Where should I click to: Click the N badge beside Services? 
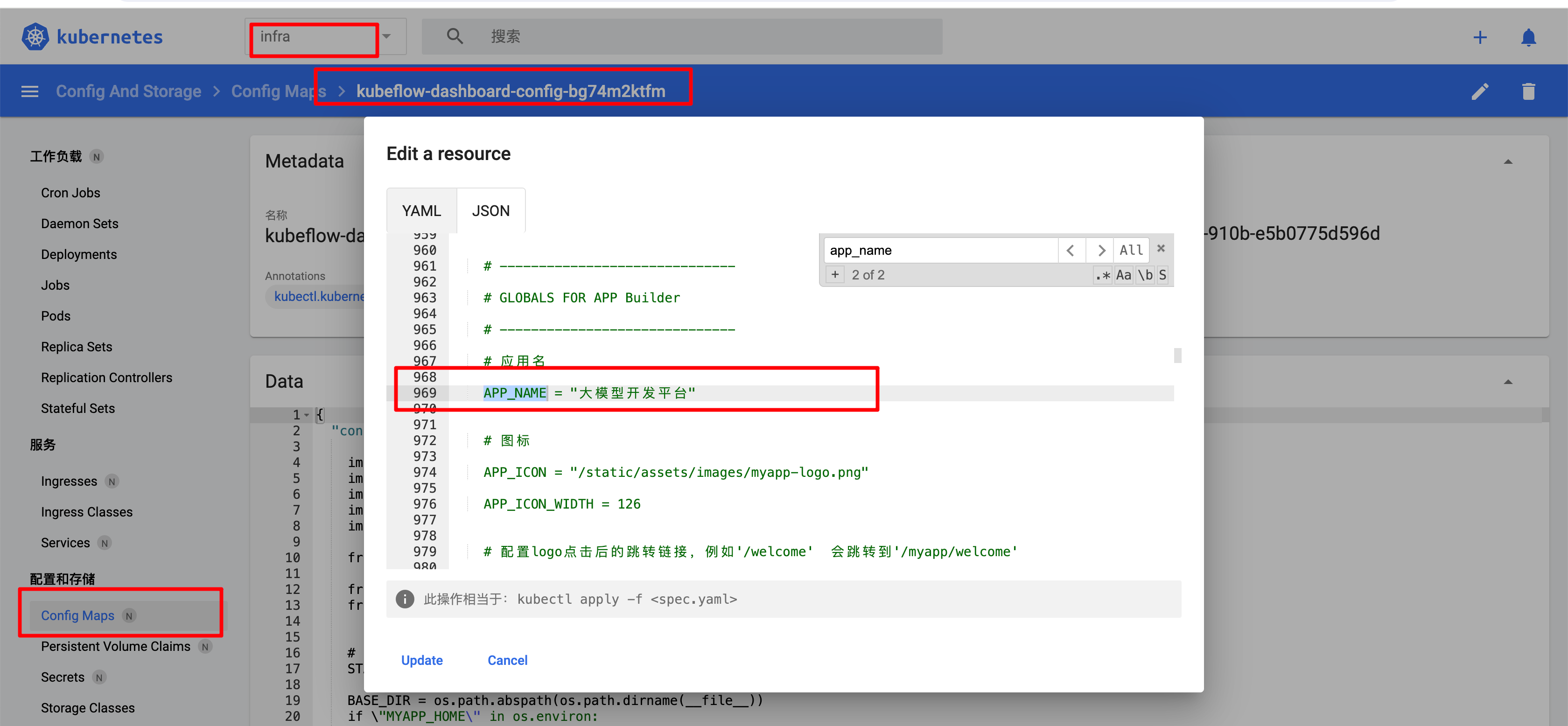pos(105,544)
